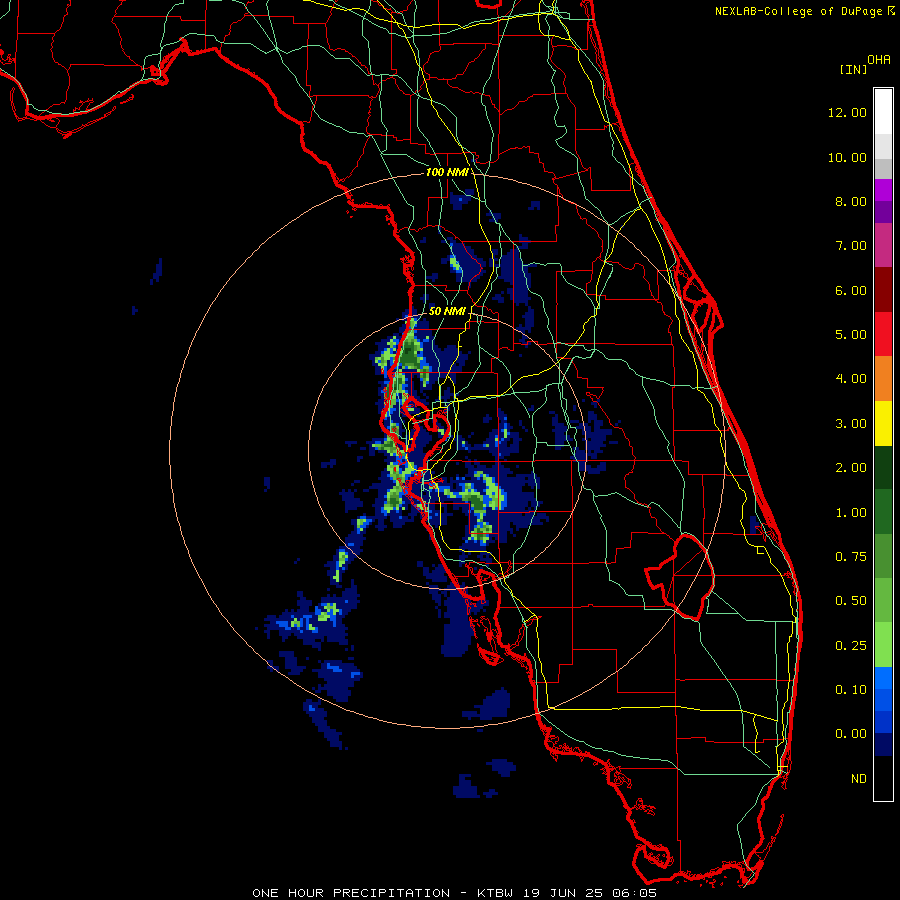Pick the yellow color bar segment

(x=883, y=423)
